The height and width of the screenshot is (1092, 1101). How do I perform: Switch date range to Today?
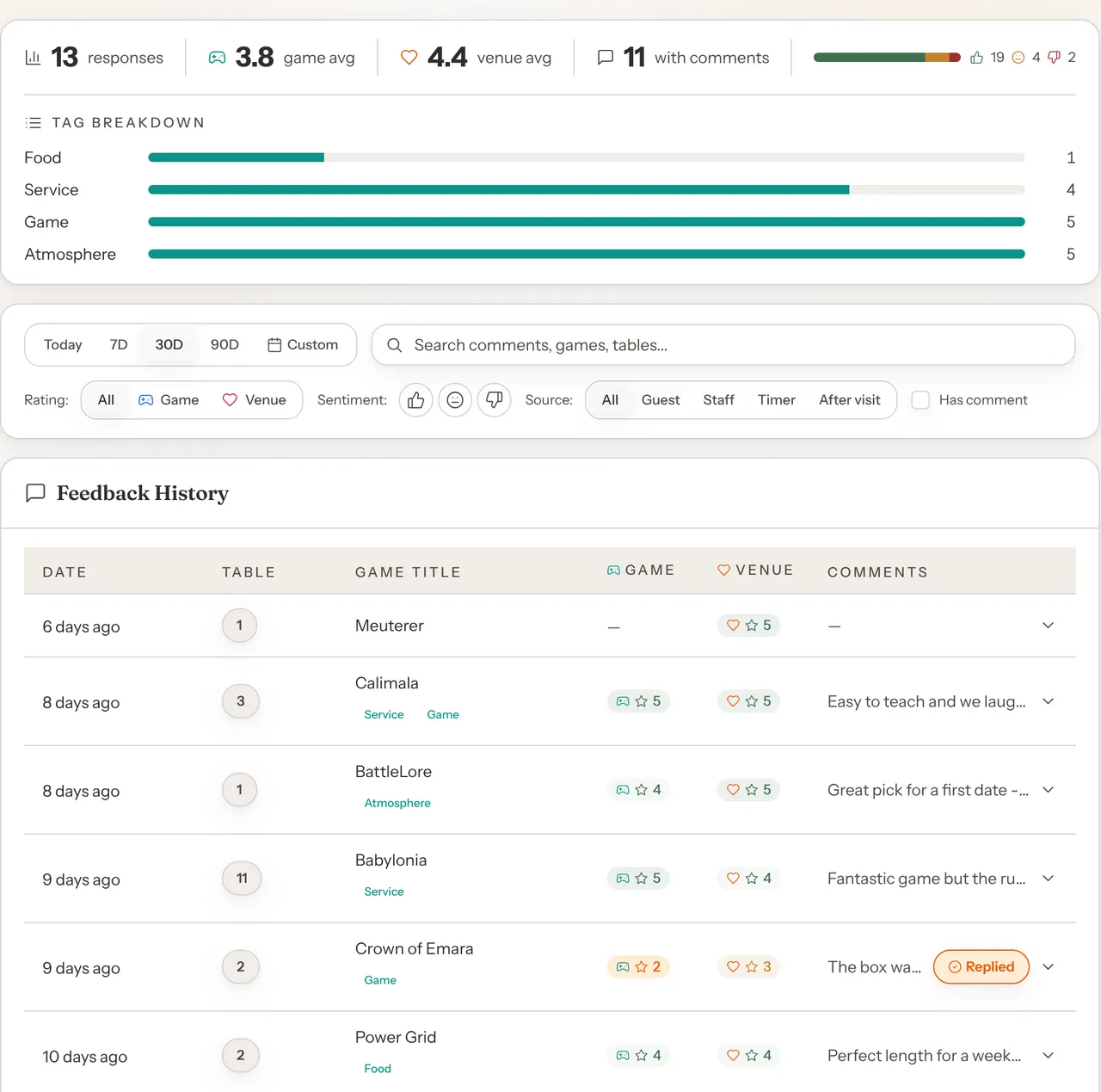[x=63, y=345]
